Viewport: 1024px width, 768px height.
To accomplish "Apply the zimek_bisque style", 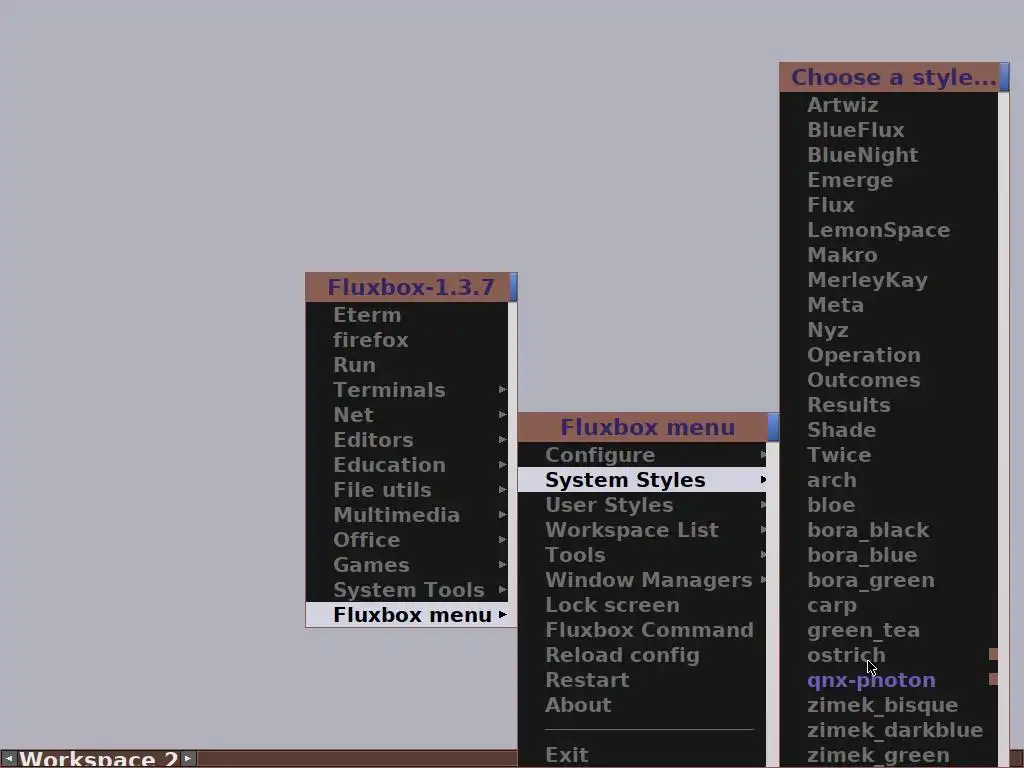I will point(889,705).
